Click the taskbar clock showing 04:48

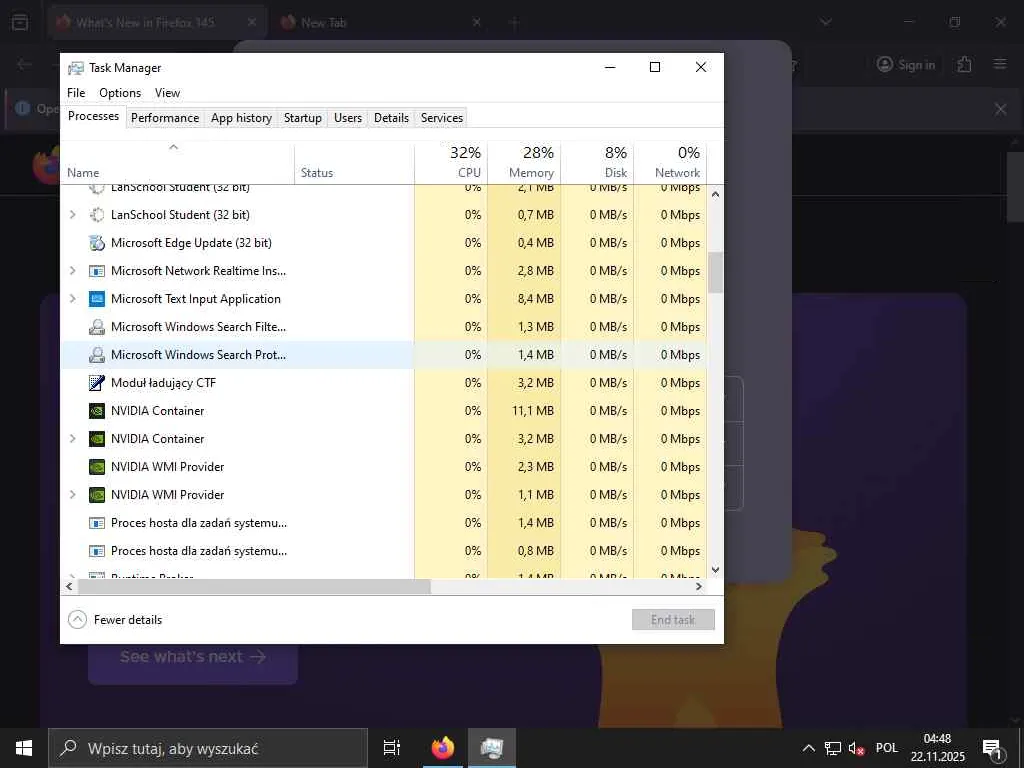click(938, 748)
